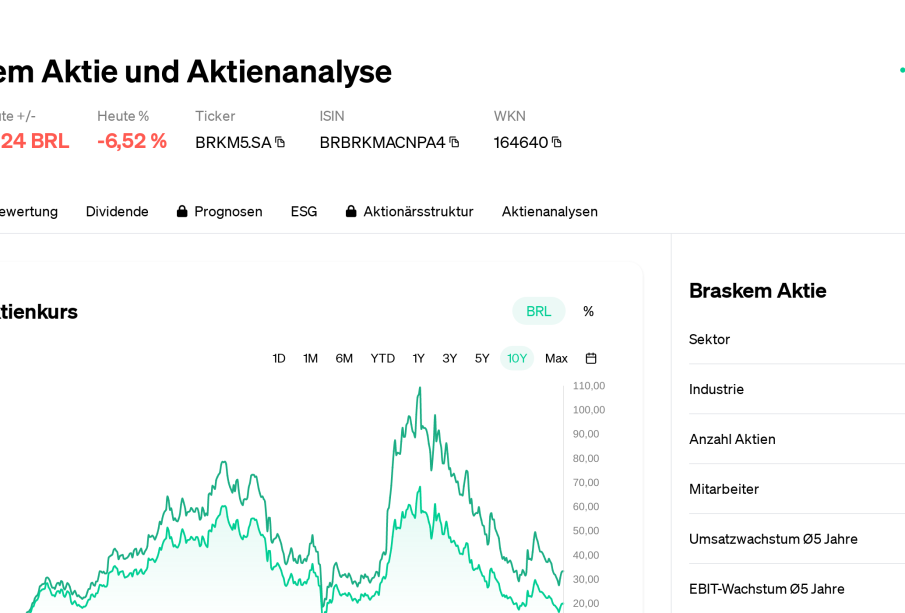
Task: Switch chart to BRL currency view
Action: [538, 311]
